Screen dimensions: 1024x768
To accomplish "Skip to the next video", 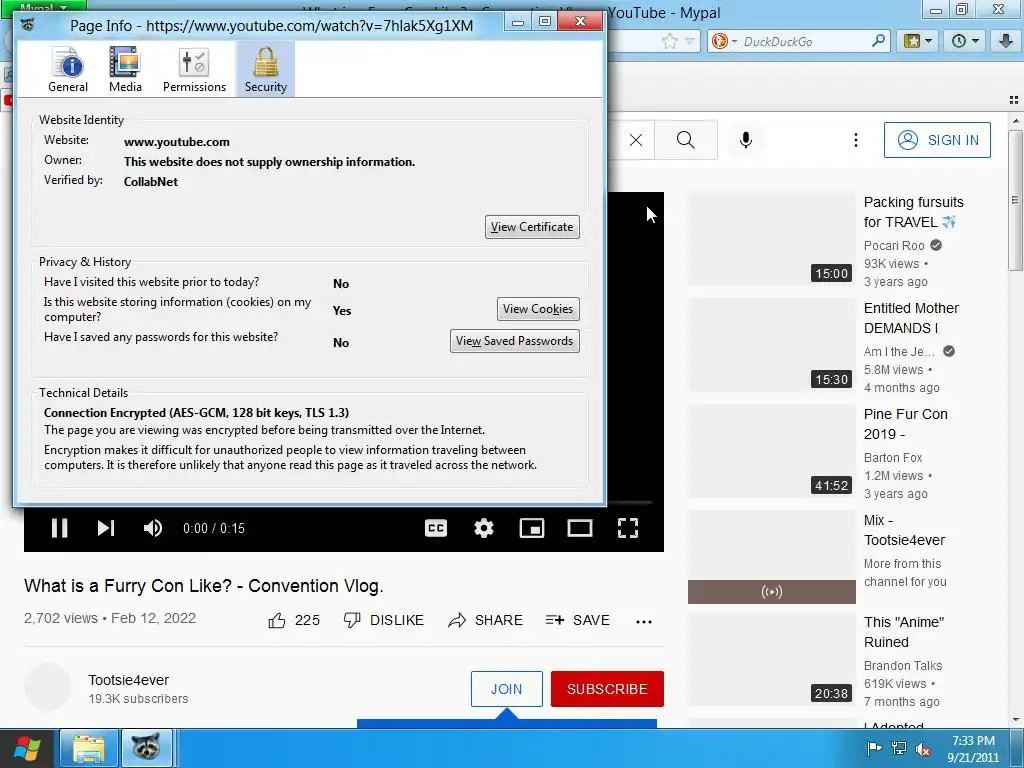I will tap(106, 528).
